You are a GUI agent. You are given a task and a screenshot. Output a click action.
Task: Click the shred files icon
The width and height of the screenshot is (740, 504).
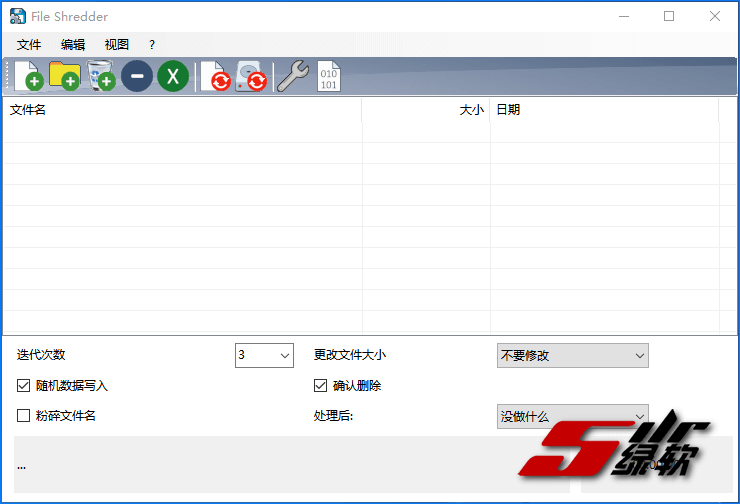214,76
